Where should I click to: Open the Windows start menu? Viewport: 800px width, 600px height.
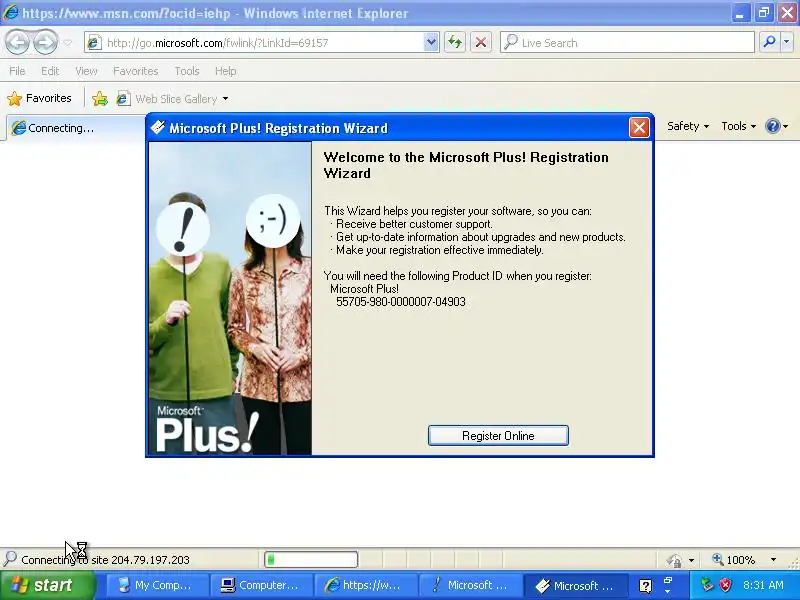[48, 585]
